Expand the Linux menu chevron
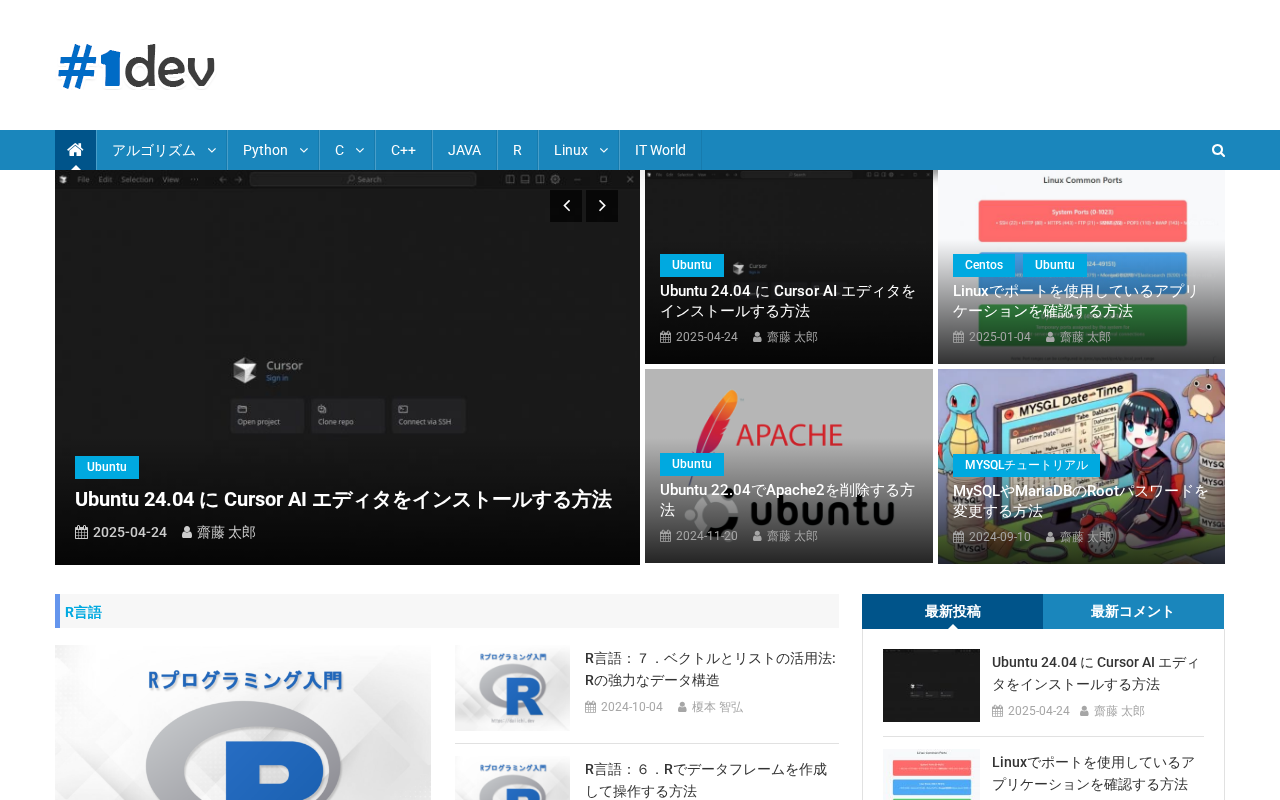The width and height of the screenshot is (1280, 800). (x=604, y=150)
